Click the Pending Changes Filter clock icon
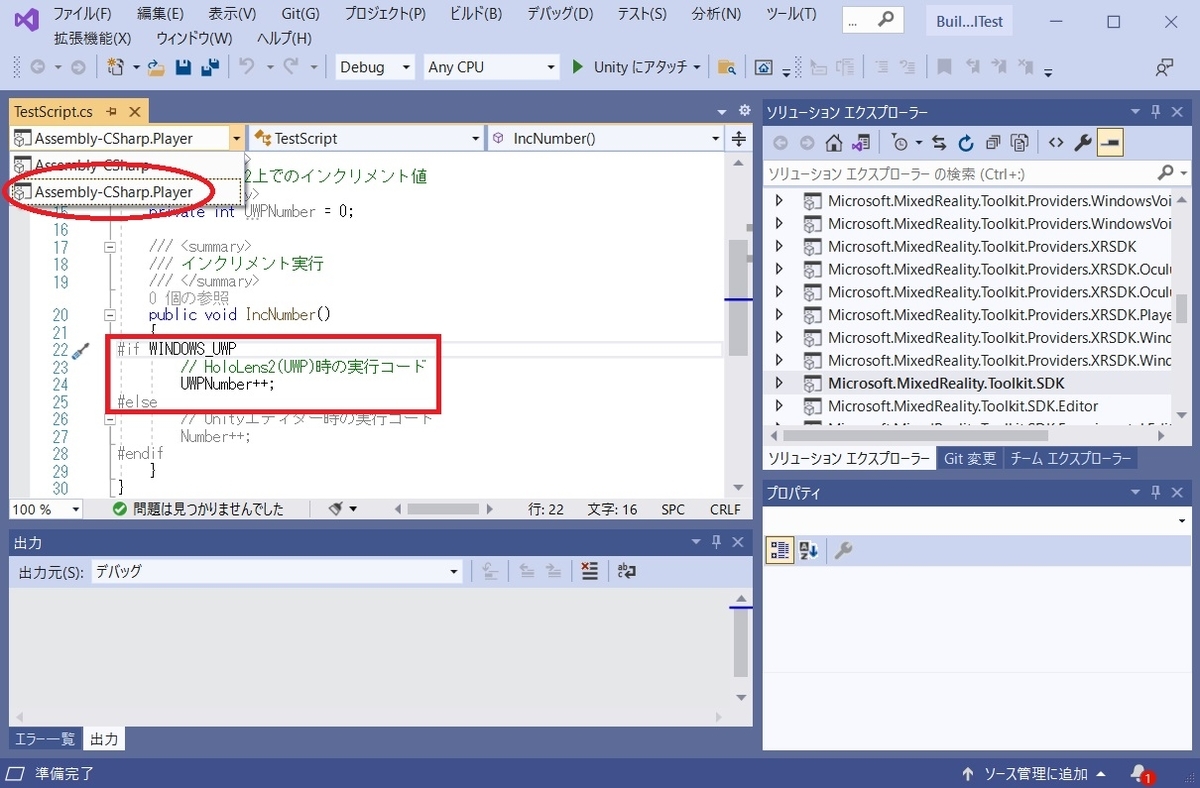This screenshot has height=788, width=1200. [899, 143]
